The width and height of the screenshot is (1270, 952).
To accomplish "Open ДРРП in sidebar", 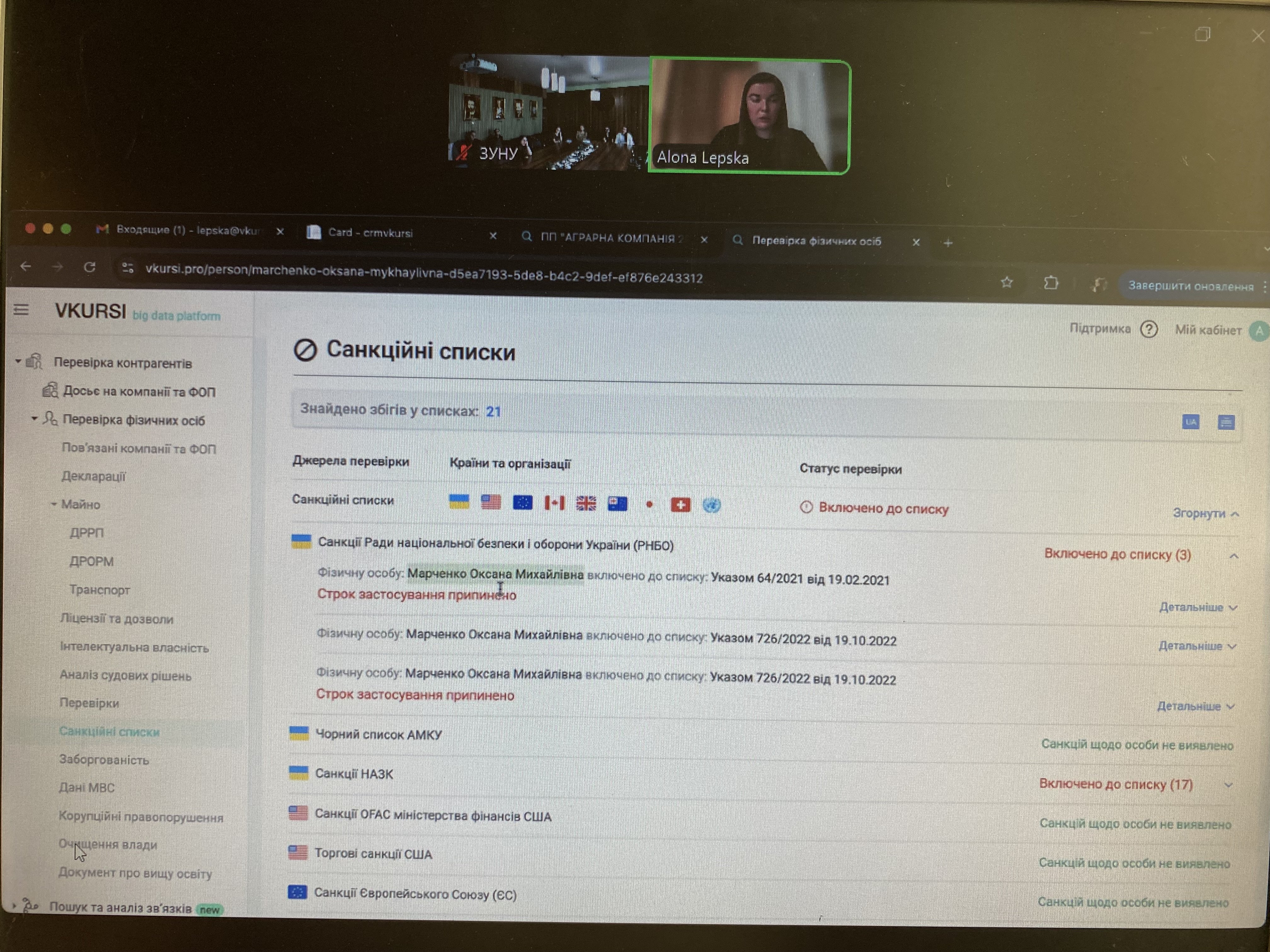I will 87,533.
